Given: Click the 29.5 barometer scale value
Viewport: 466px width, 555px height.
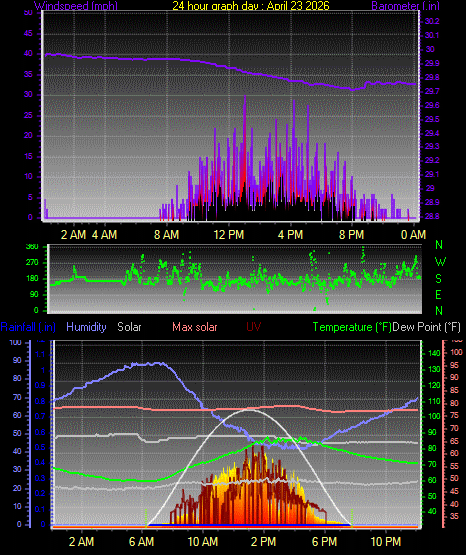Looking at the screenshot, I should pos(432,119).
